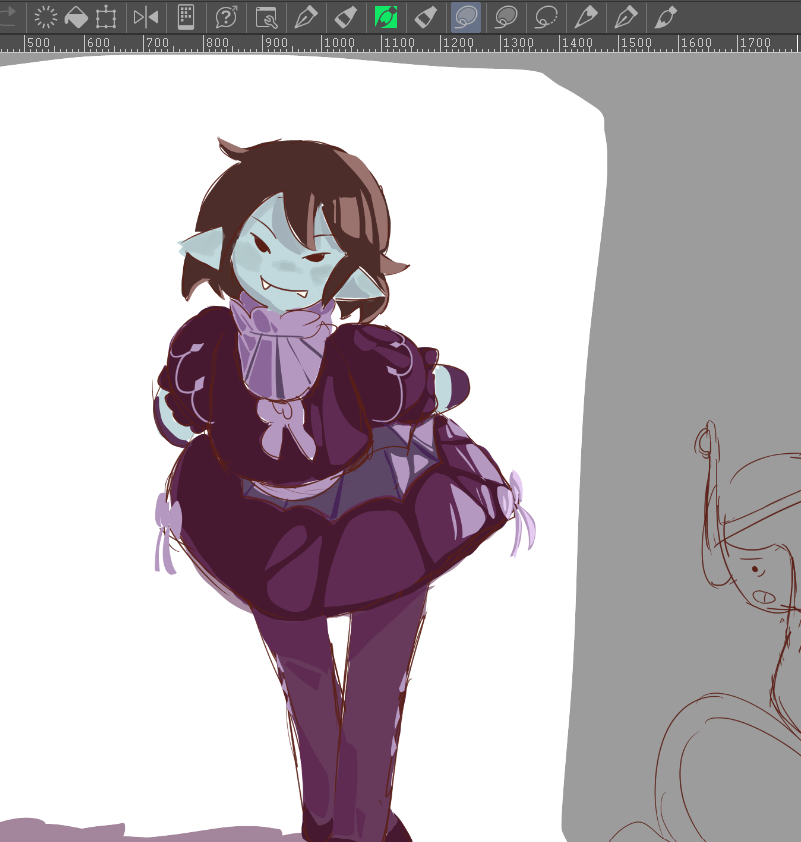801x842 pixels.
Task: Click the Flip Horizontal mirror icon
Action: coord(145,17)
